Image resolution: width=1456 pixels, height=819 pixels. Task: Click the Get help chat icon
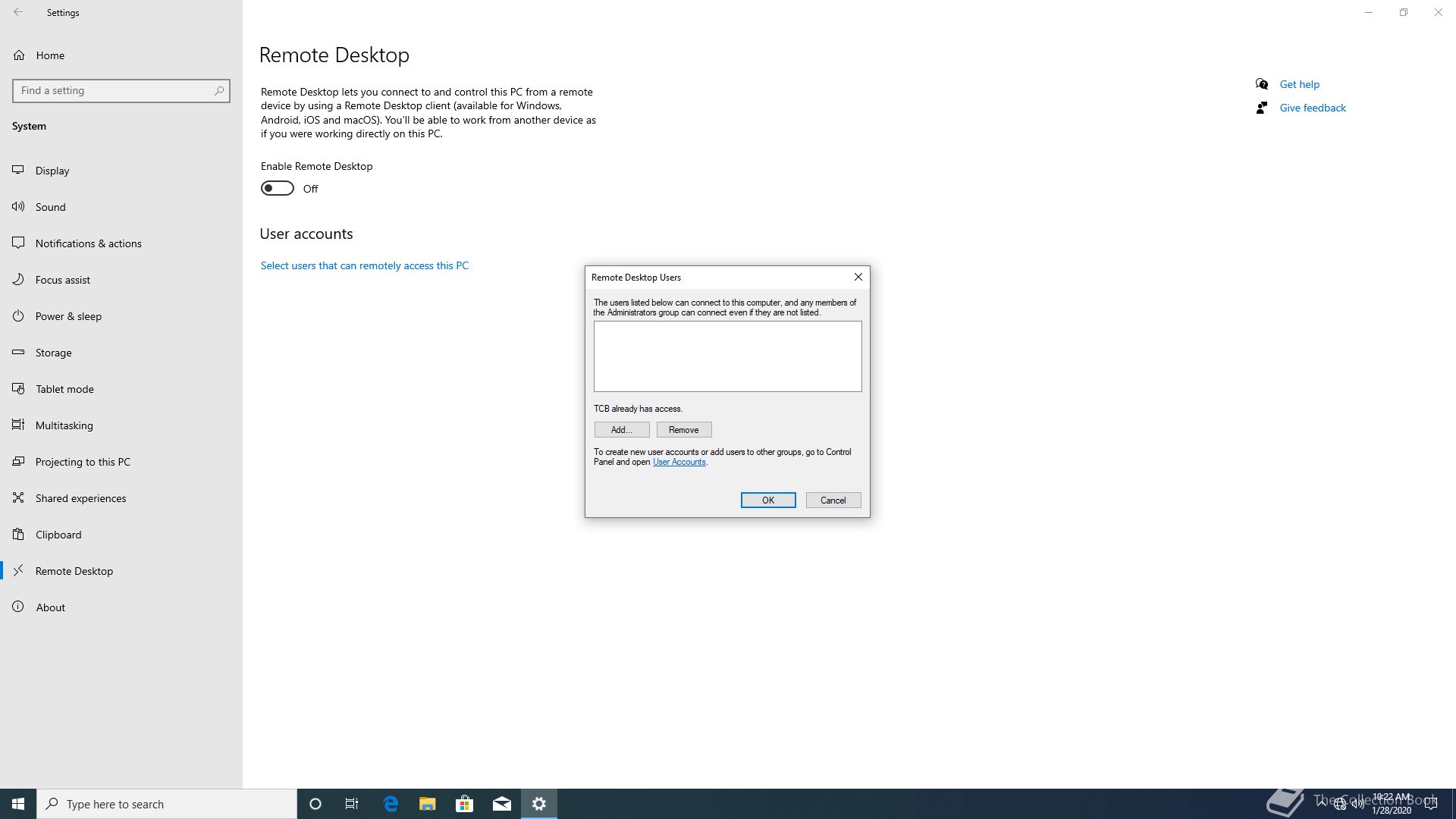tap(1262, 84)
